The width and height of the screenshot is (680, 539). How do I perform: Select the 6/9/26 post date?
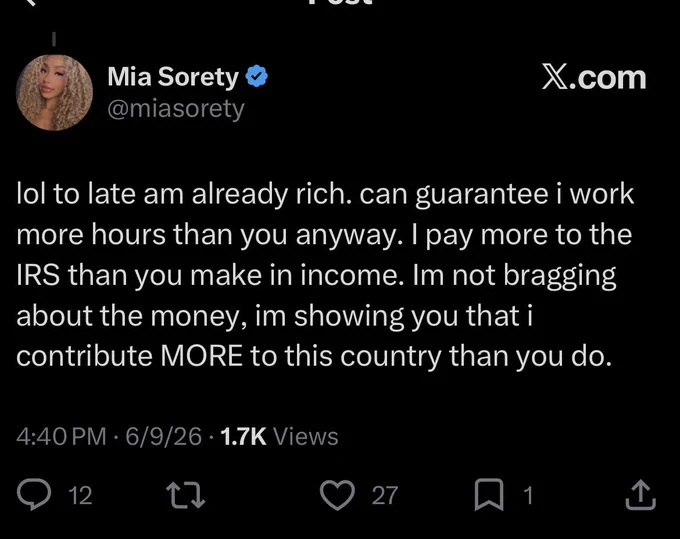(x=163, y=436)
